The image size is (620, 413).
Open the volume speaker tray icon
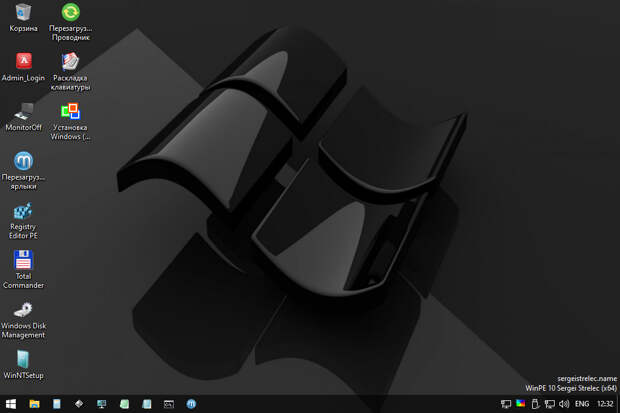pos(563,403)
